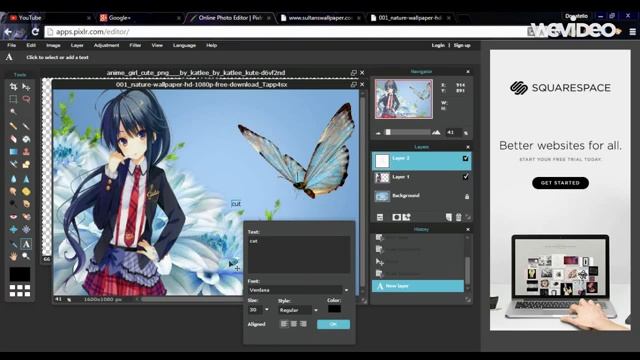Select the Blur tool
Screen dimensions: 640x360
[13, 179]
